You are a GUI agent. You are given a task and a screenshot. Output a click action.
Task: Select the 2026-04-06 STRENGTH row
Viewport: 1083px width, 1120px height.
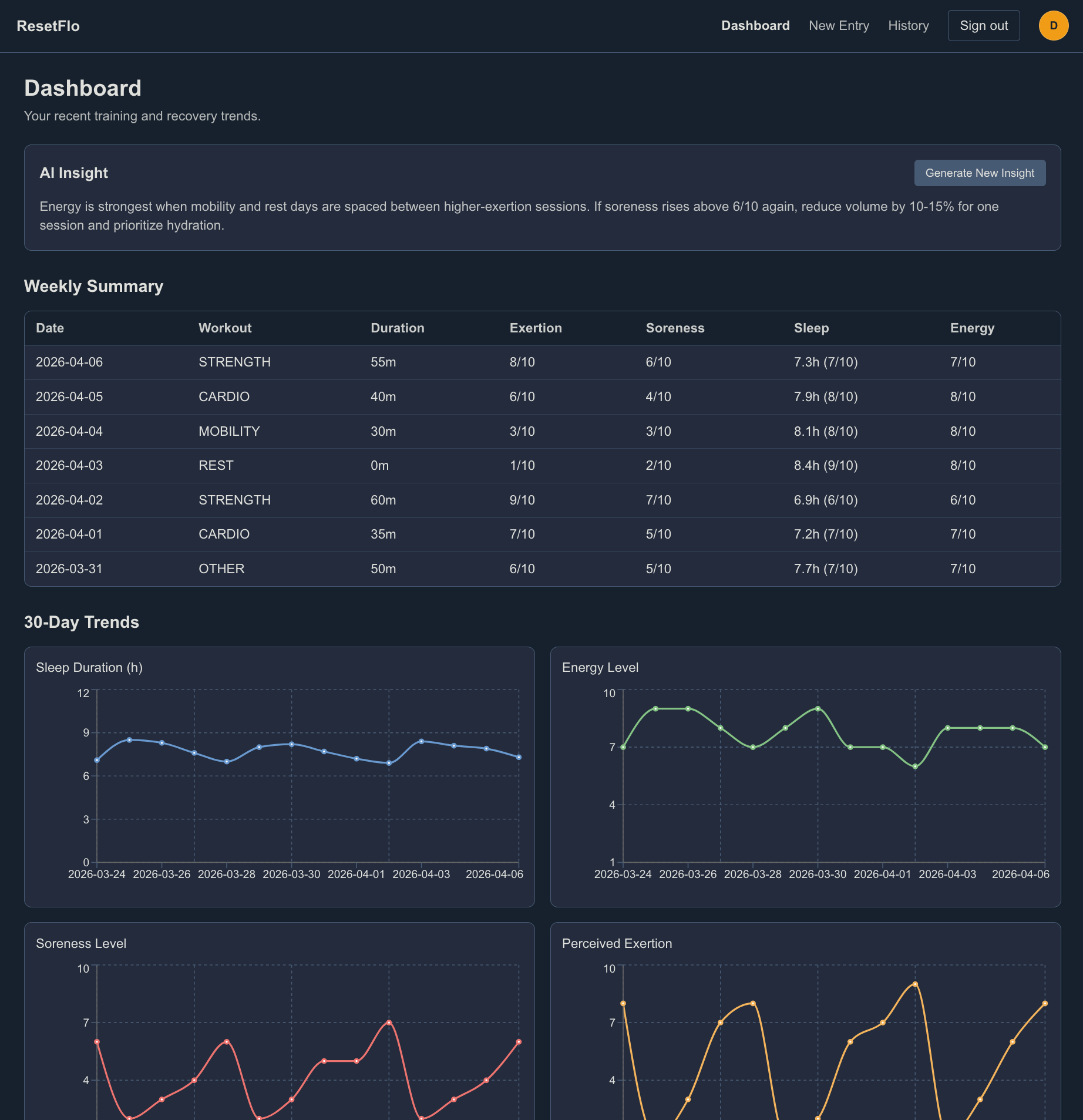(541, 362)
